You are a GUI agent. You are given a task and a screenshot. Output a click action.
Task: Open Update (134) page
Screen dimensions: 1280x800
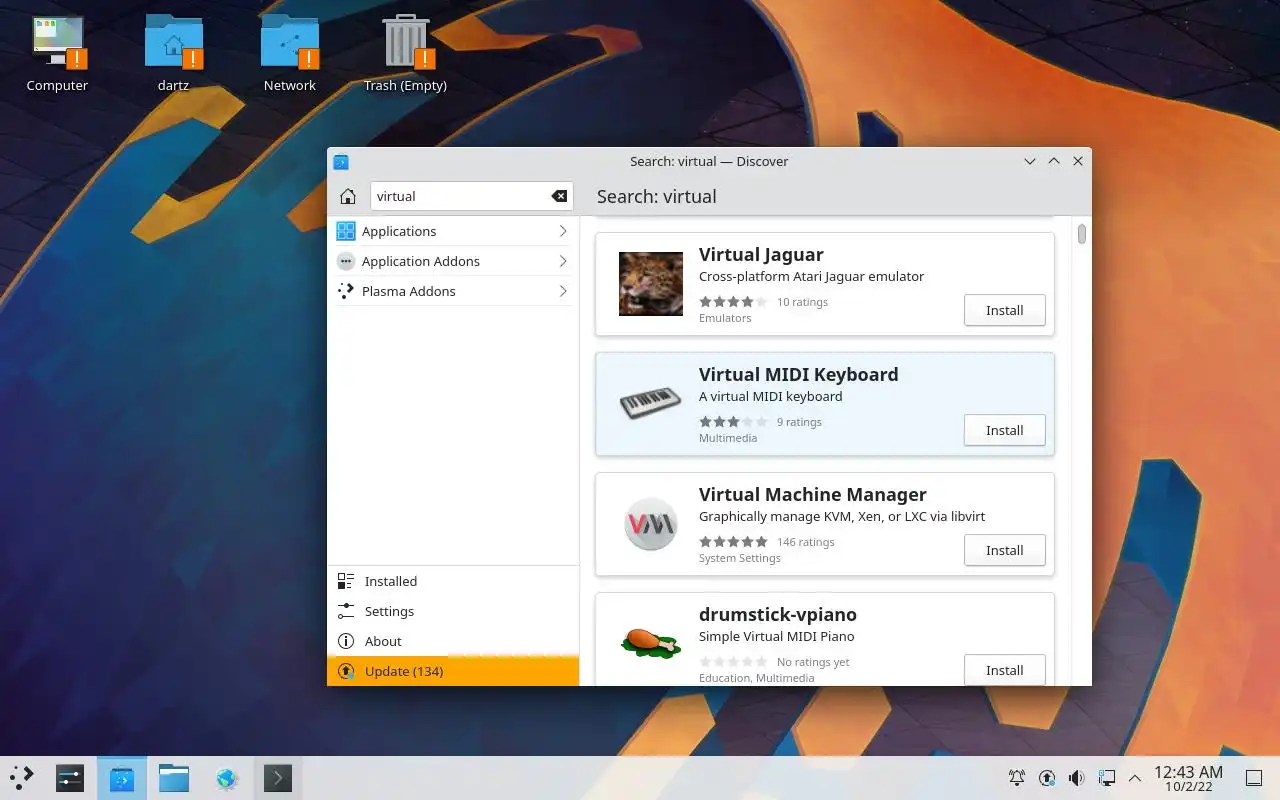(x=453, y=671)
